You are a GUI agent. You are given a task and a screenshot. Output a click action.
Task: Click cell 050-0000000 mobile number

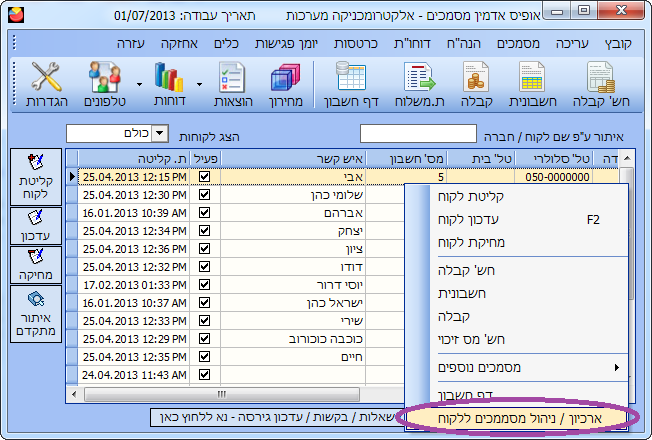(554, 177)
